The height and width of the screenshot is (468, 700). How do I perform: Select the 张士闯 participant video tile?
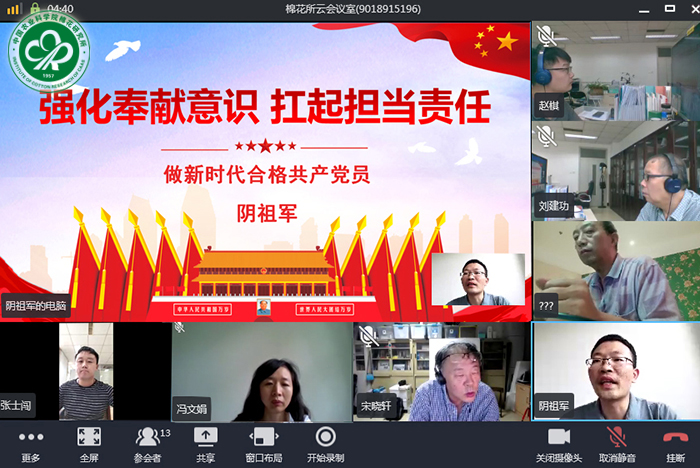pyautogui.click(x=85, y=371)
